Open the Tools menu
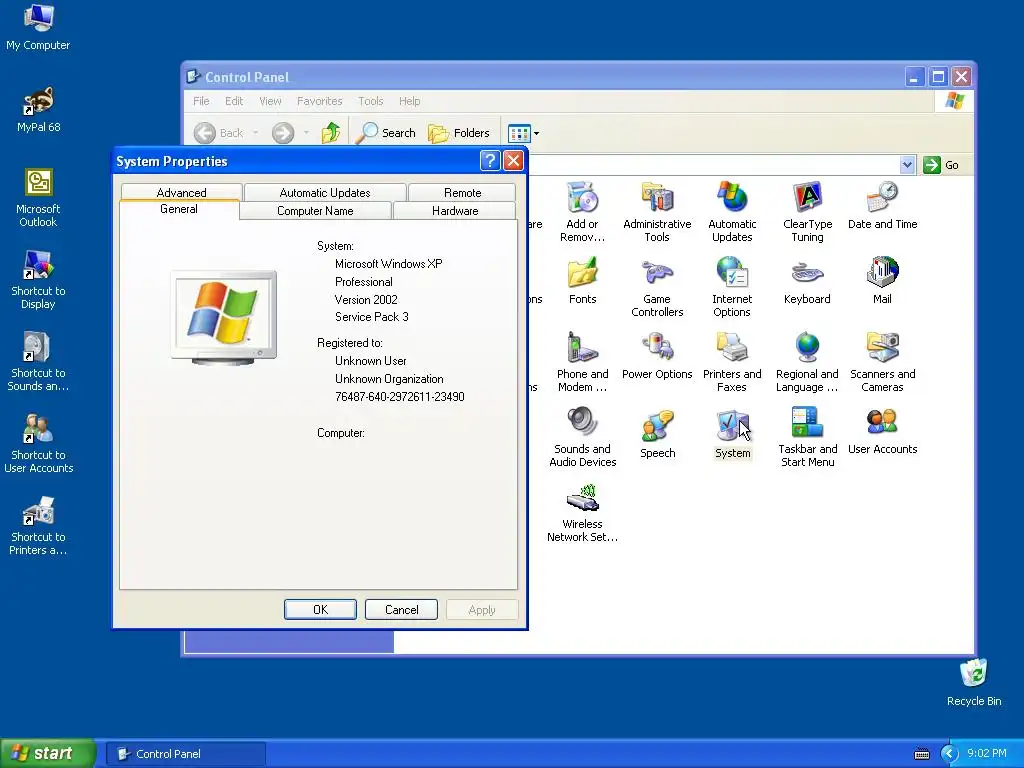1024x768 pixels. click(x=370, y=101)
